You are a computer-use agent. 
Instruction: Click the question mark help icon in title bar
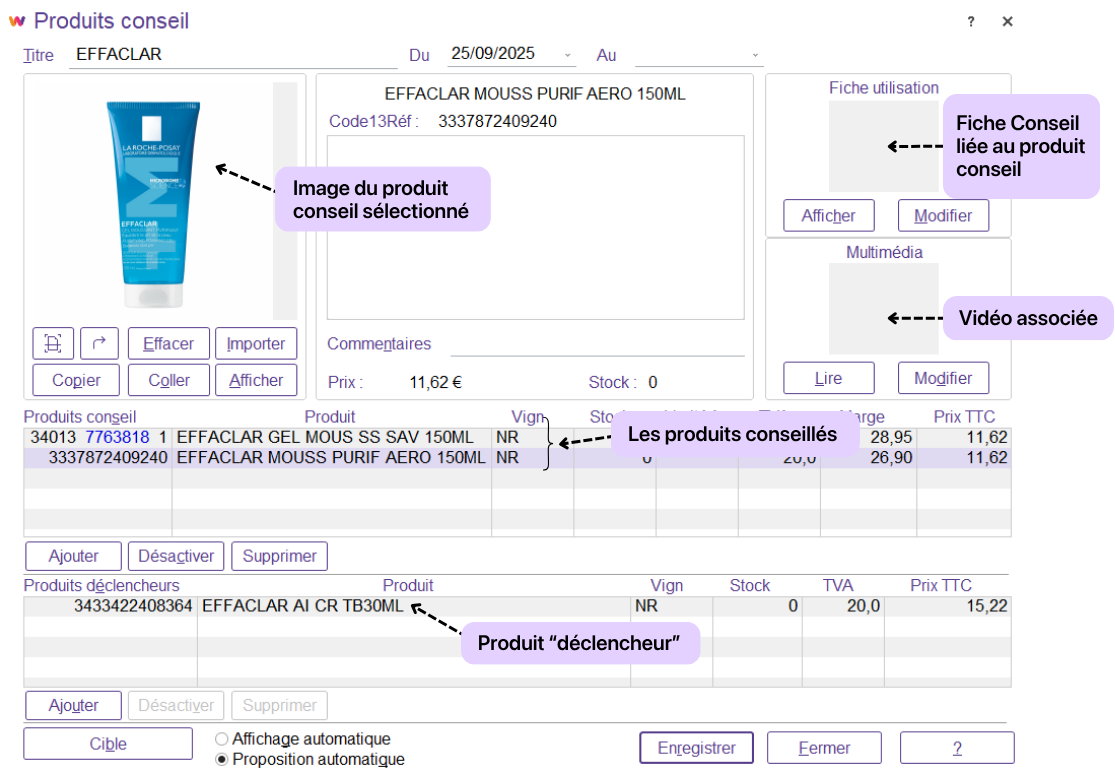coord(971,21)
